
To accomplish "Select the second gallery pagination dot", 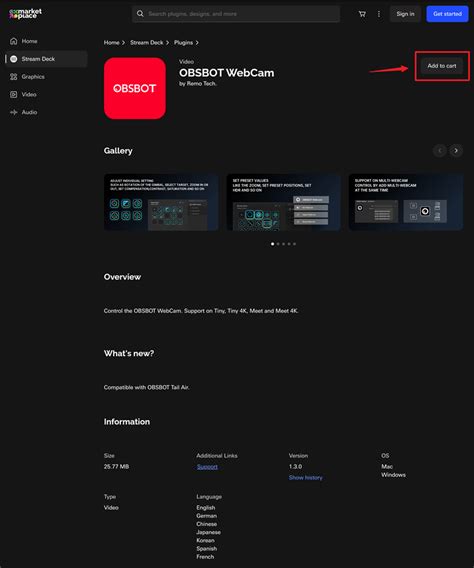I will click(278, 244).
